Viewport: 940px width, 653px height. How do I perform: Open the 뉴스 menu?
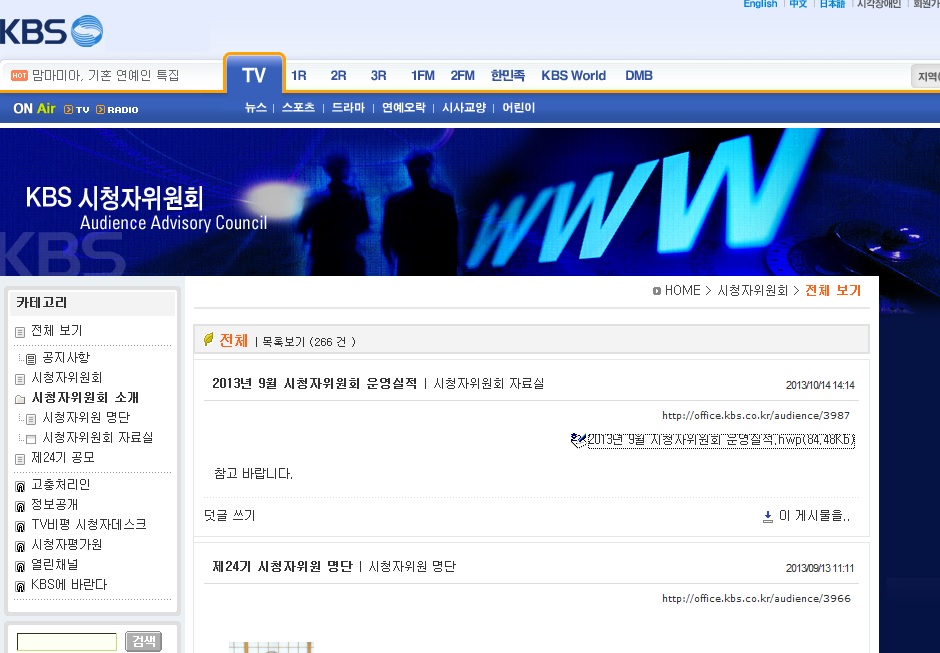(x=255, y=107)
